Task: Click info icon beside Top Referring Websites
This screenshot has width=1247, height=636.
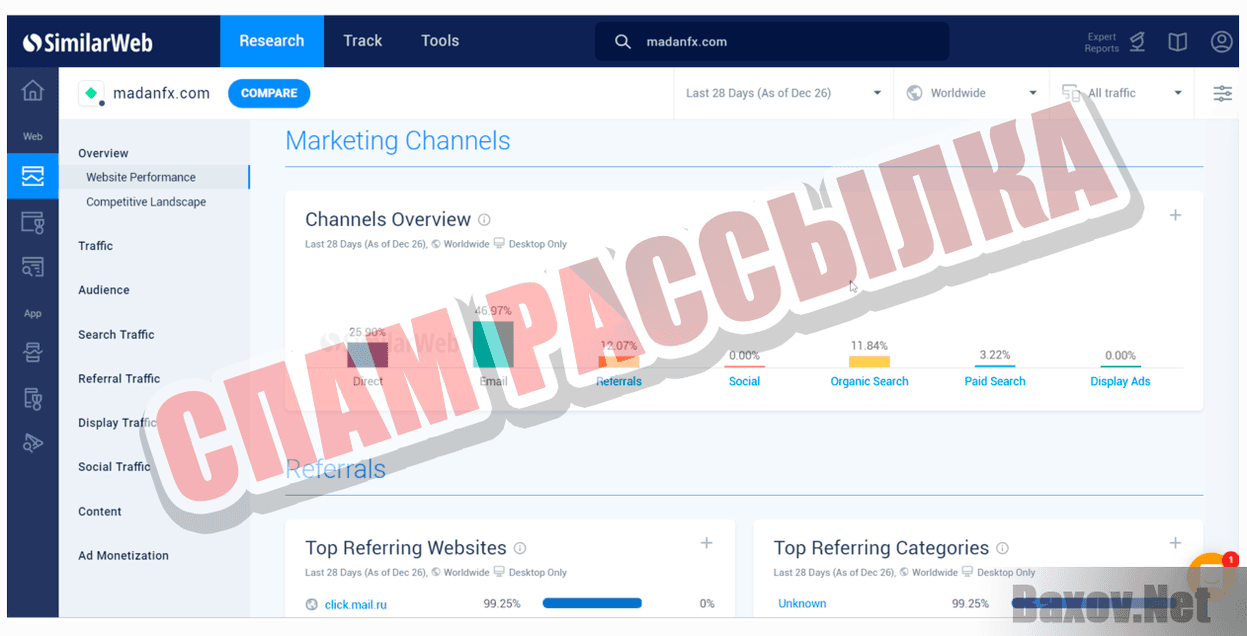Action: [520, 548]
